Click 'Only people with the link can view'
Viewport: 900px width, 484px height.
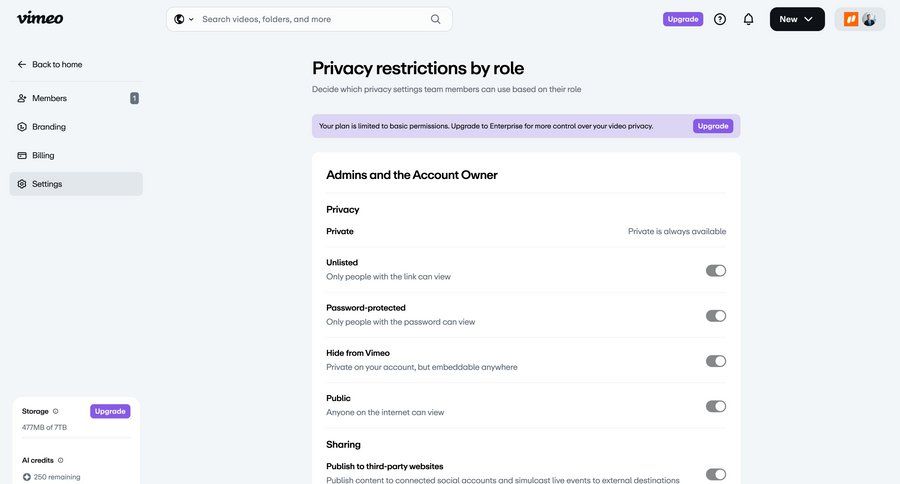[x=388, y=277]
